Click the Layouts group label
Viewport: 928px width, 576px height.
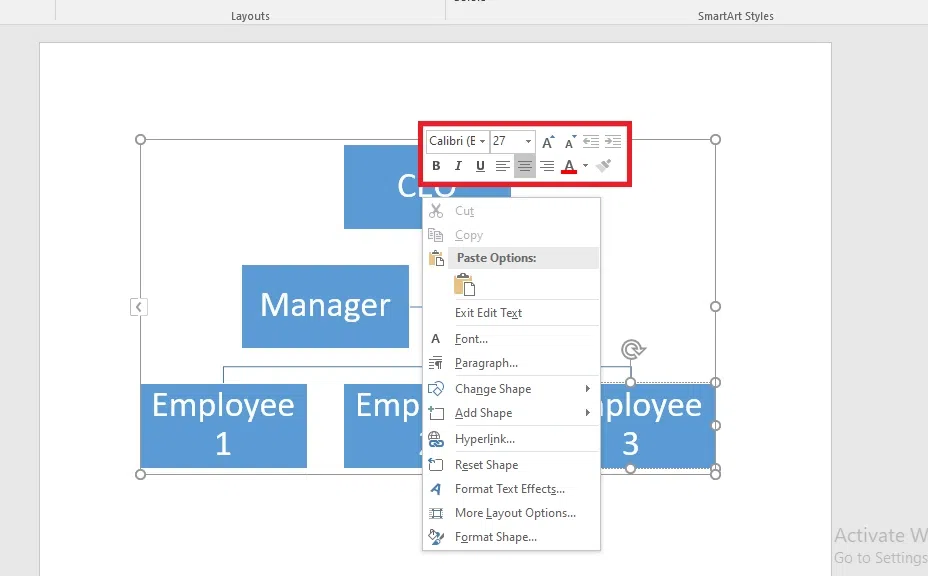coord(250,16)
